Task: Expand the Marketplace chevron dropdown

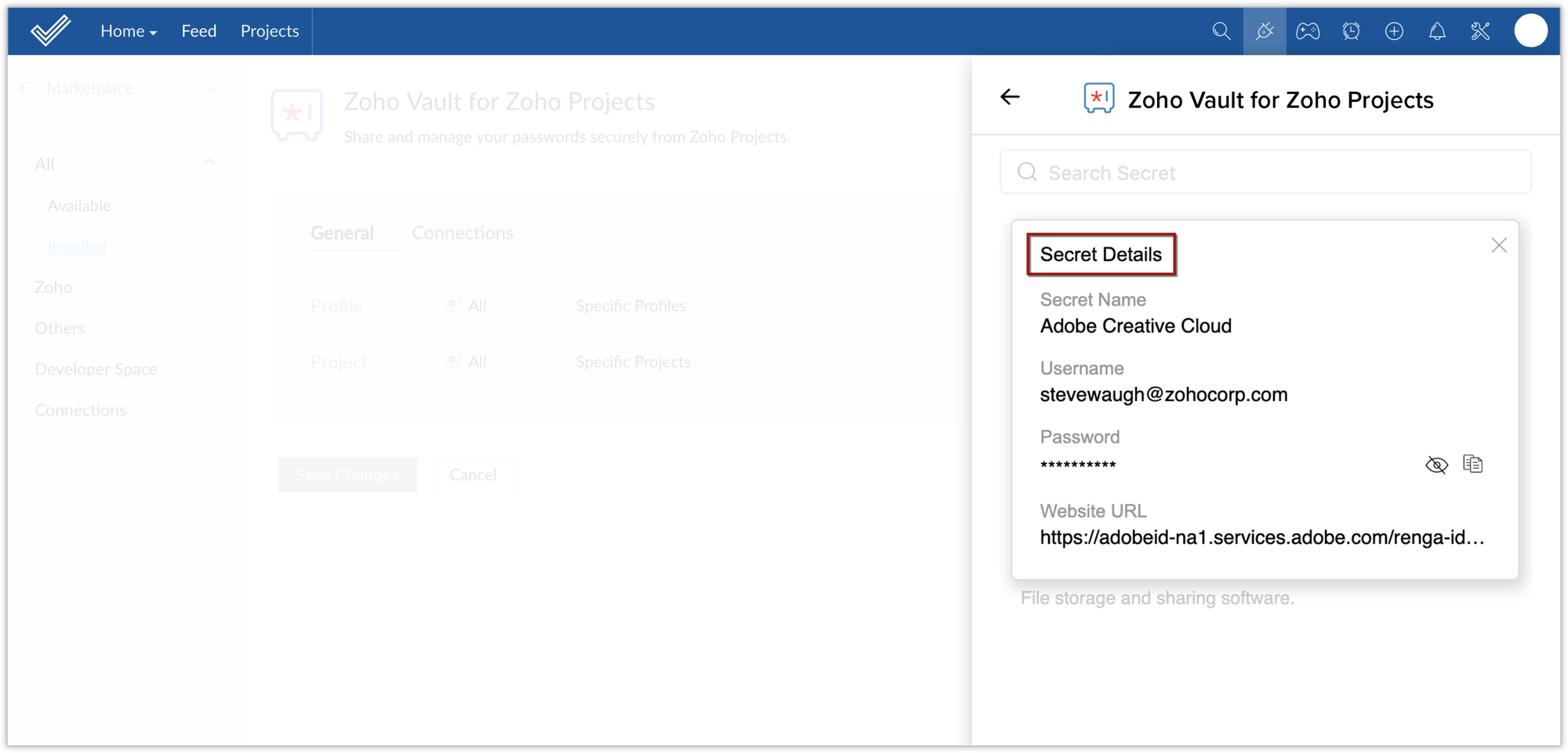Action: (210, 89)
